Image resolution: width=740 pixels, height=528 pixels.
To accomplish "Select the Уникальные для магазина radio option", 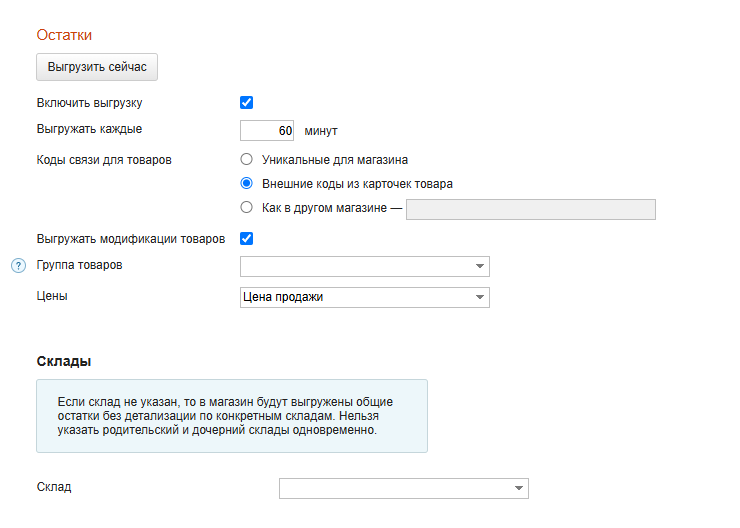I will tap(246, 159).
